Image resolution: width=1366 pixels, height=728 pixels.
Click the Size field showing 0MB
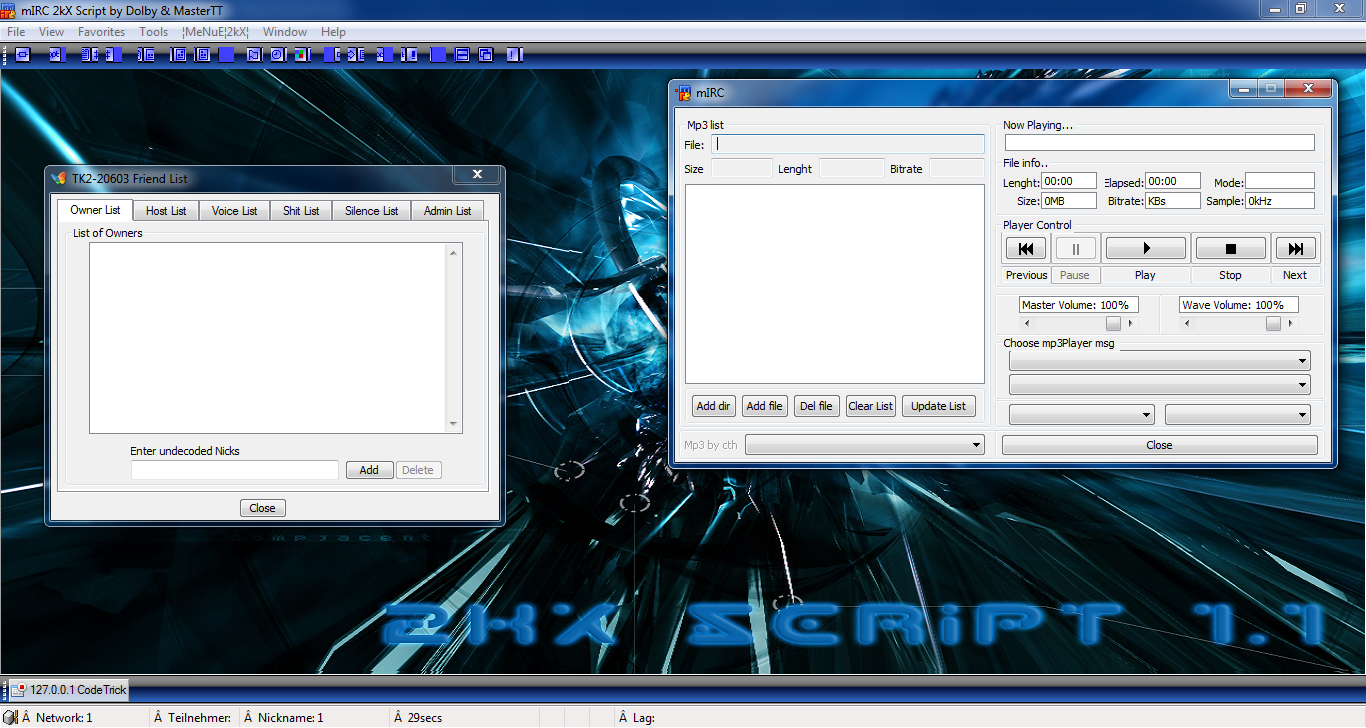[1069, 201]
